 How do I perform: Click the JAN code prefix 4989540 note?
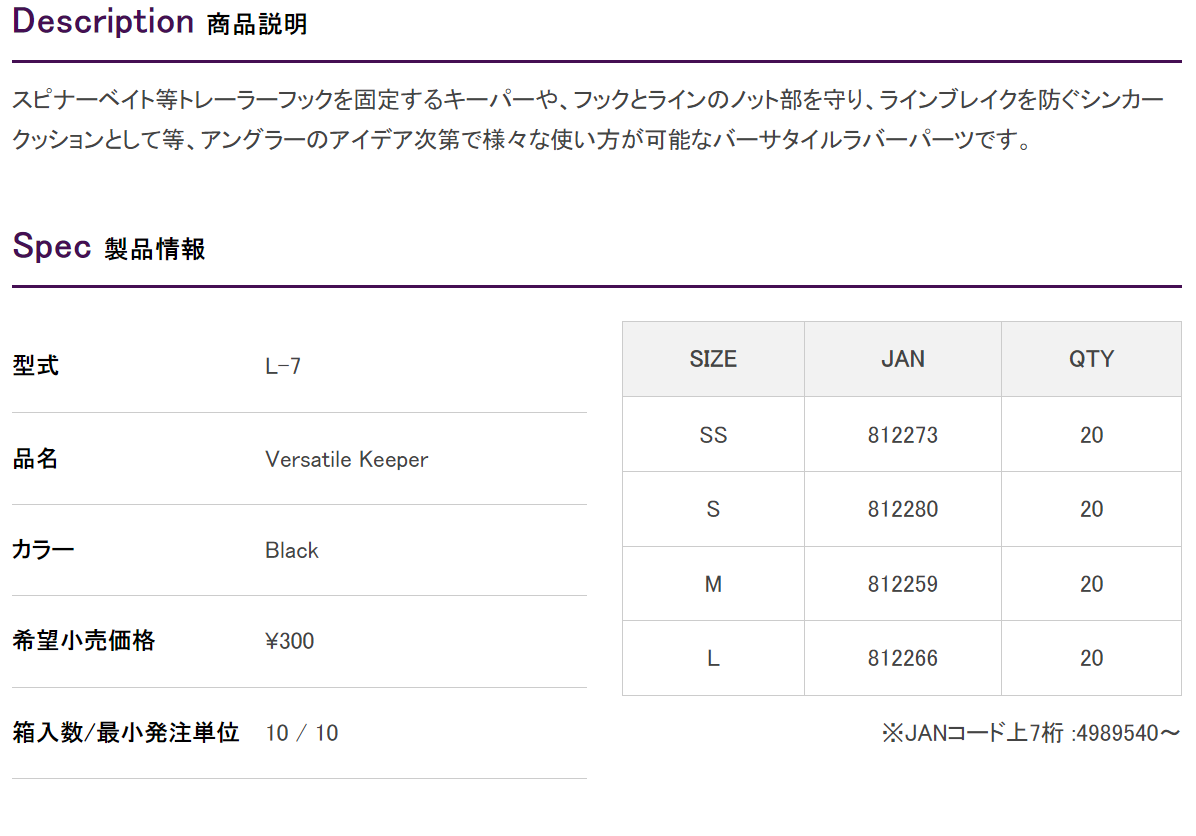coord(1030,733)
